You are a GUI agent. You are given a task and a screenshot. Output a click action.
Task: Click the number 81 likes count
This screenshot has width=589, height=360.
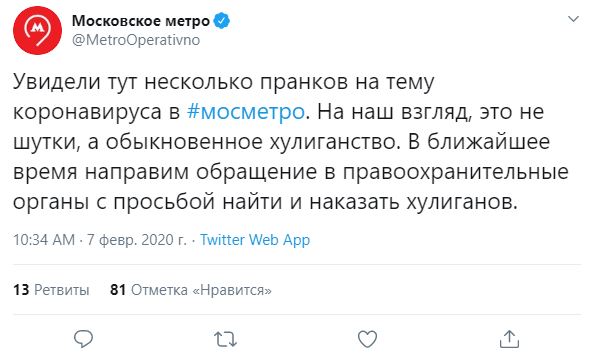pos(118,290)
